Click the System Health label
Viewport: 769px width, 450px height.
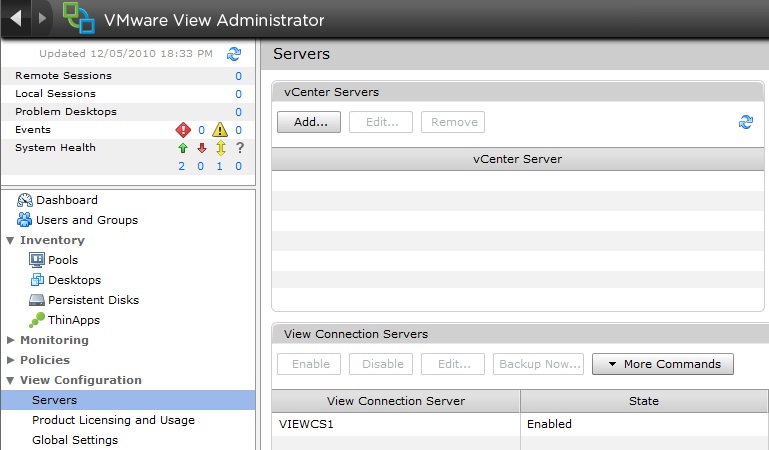pos(55,148)
